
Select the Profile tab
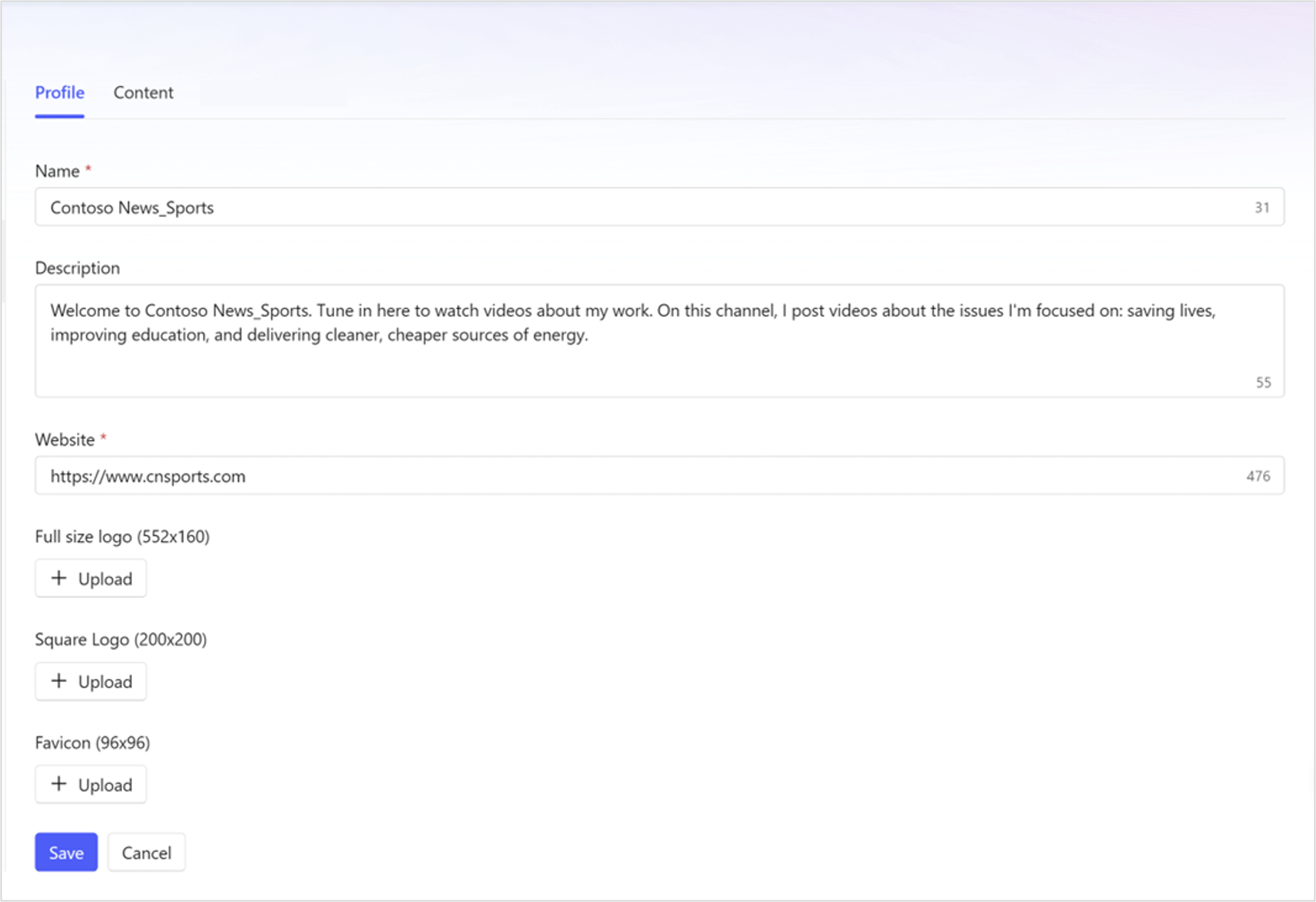(60, 92)
